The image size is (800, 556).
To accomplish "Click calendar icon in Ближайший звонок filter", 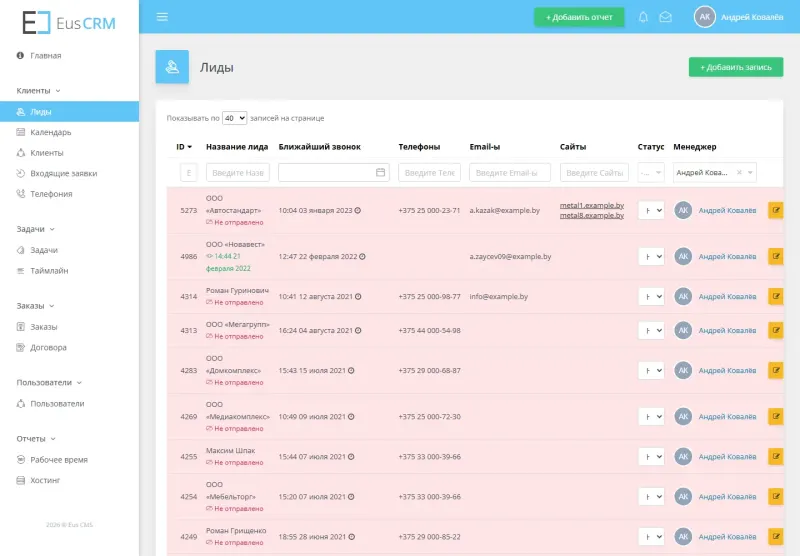I will (x=381, y=172).
